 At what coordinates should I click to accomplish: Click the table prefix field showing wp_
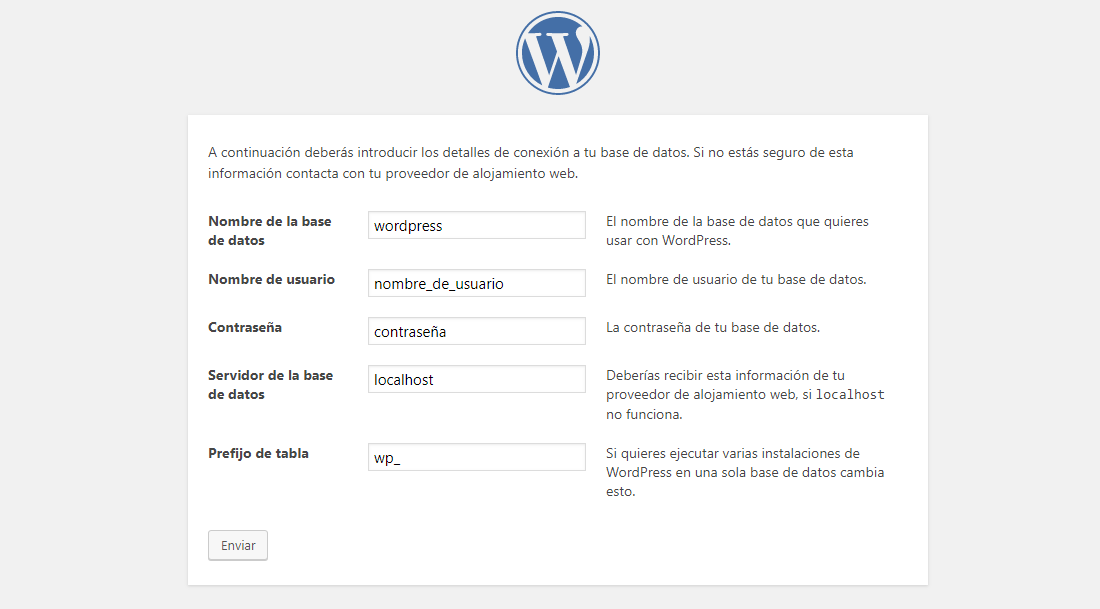476,457
